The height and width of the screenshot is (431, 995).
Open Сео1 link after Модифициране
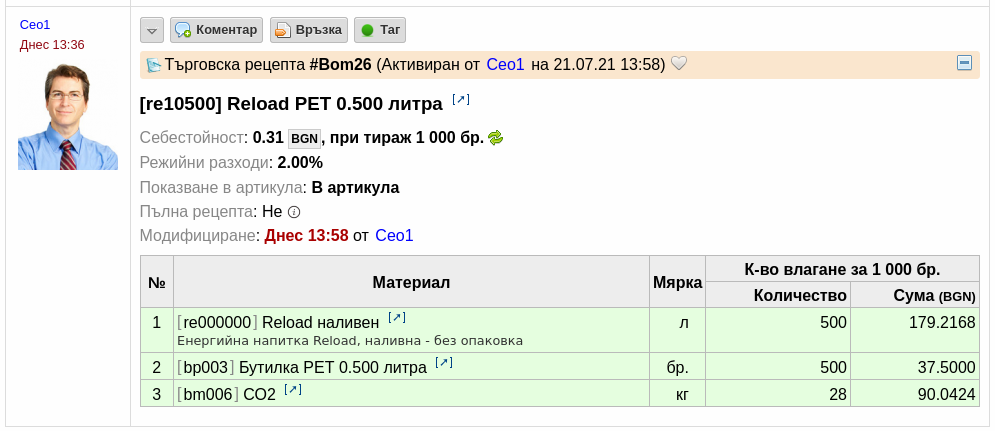pyautogui.click(x=394, y=235)
